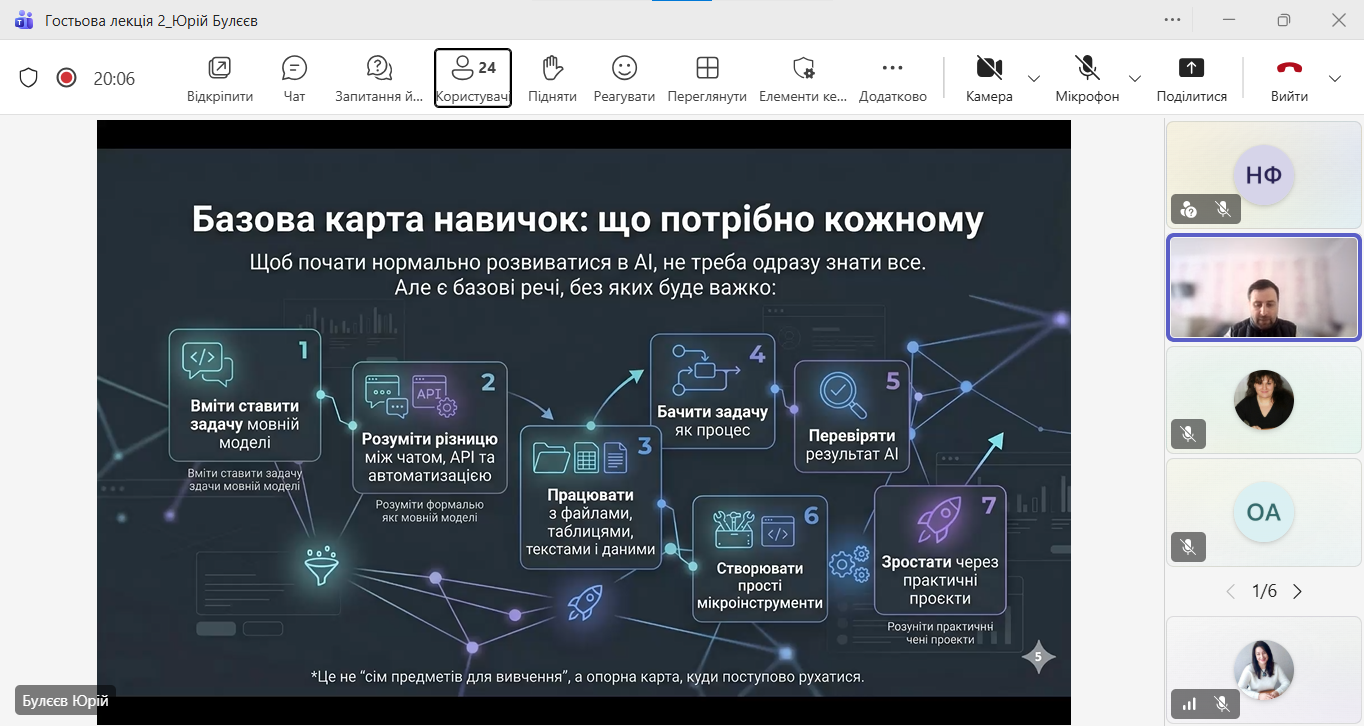1364x726 pixels.
Task: Select the НФ participant tile
Action: [1264, 174]
